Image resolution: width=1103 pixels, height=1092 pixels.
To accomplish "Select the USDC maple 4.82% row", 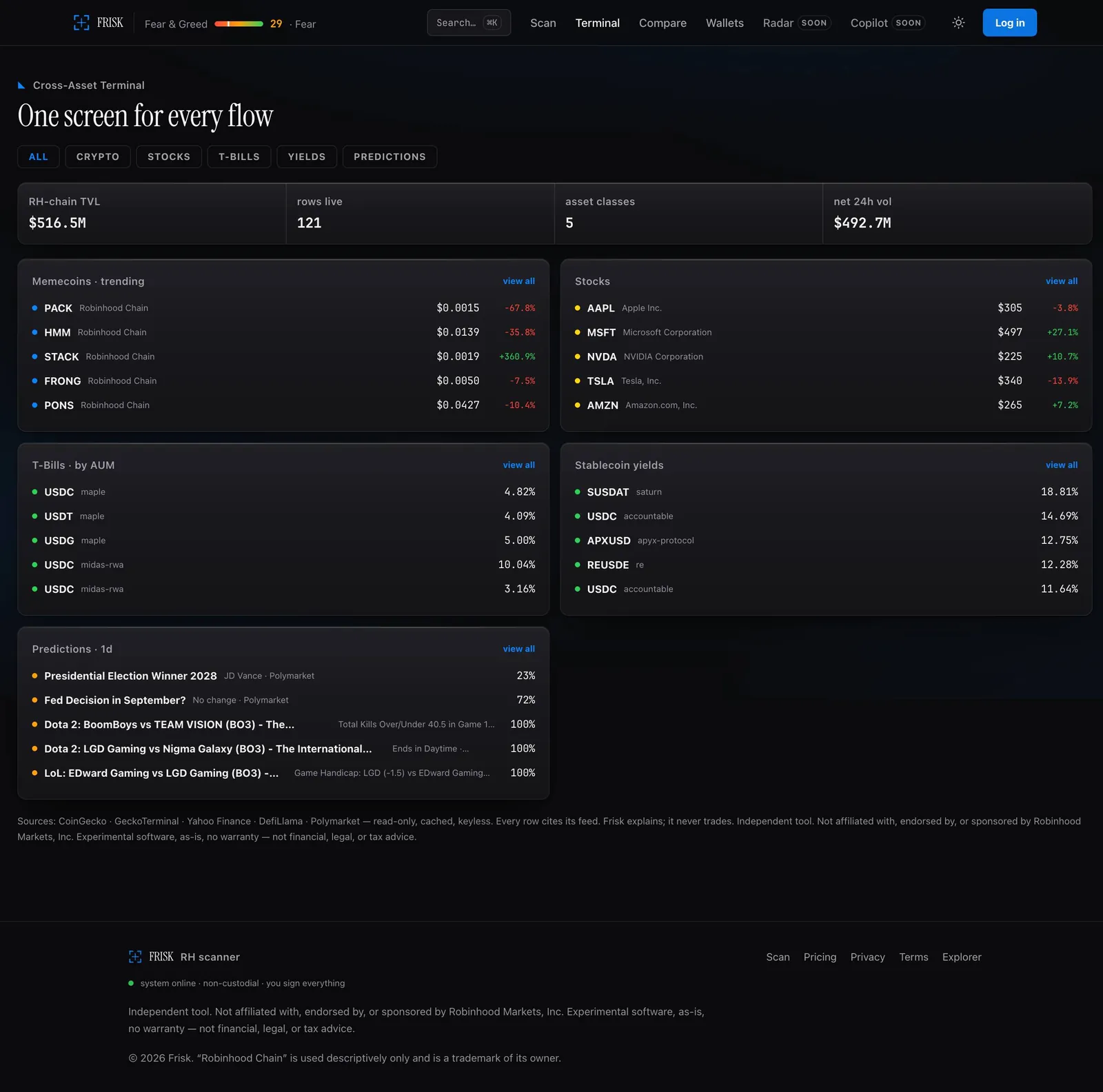I will [x=283, y=492].
